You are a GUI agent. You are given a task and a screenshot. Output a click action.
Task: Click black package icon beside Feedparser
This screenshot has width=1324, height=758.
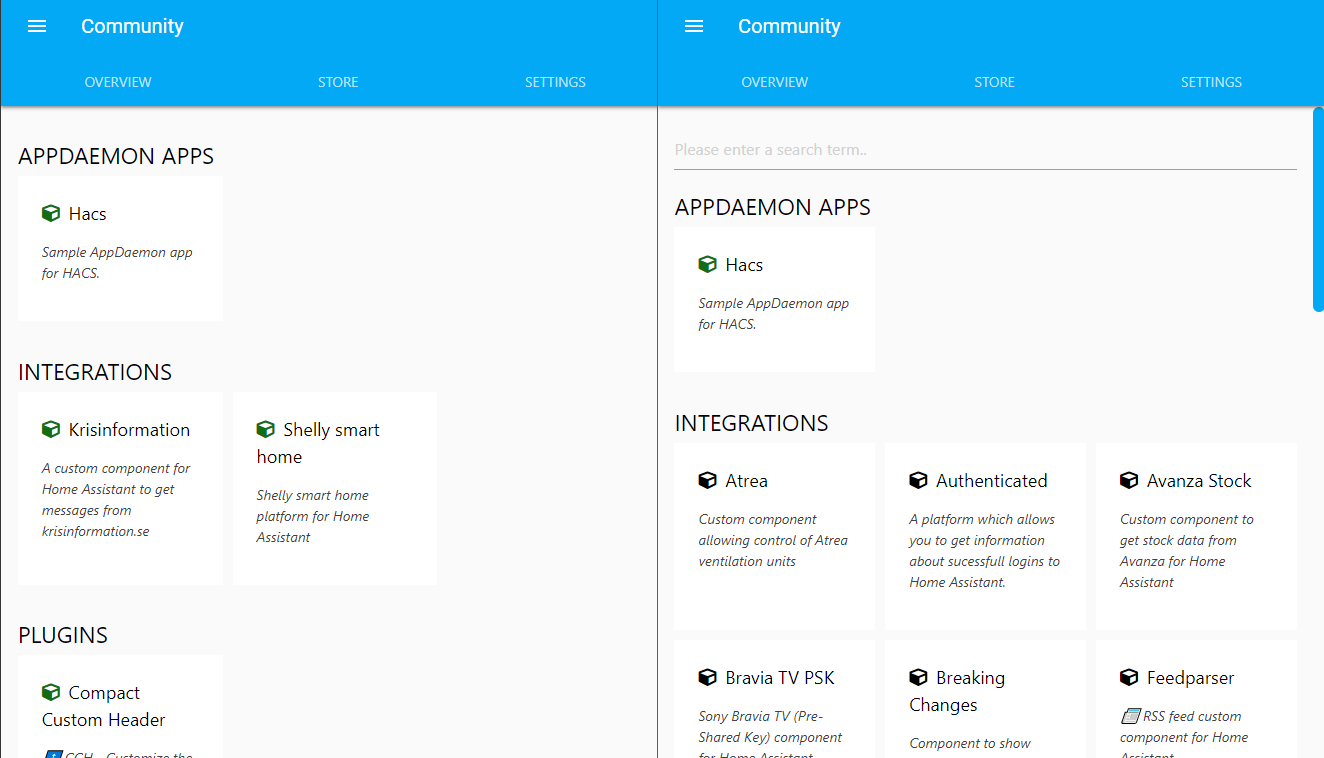(x=1129, y=677)
